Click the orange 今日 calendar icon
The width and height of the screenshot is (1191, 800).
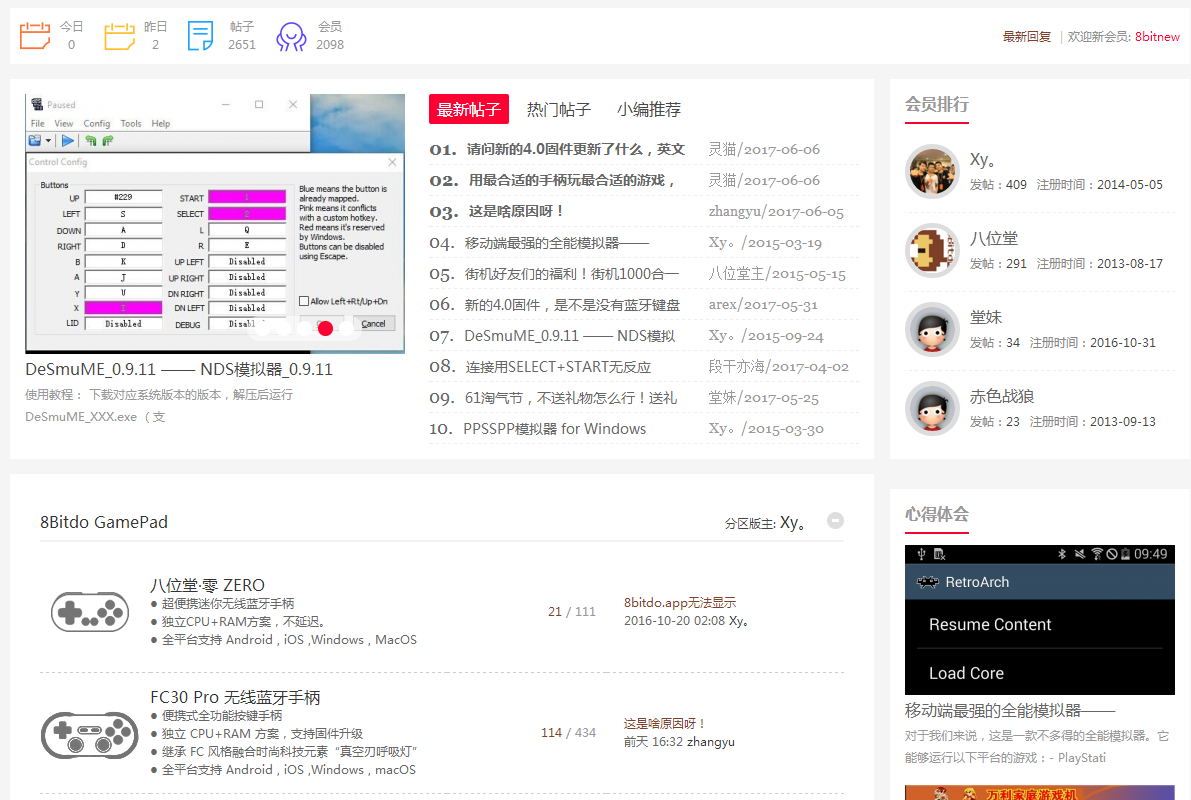coord(35,36)
